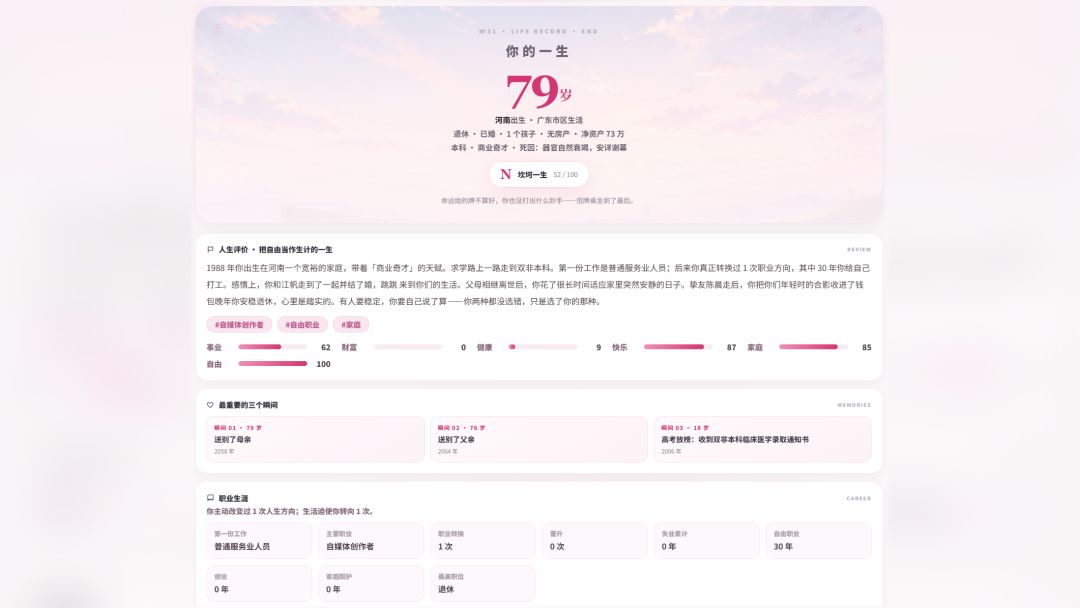Click the REVIEW section label
Image resolution: width=1080 pixels, height=608 pixels.
[859, 250]
